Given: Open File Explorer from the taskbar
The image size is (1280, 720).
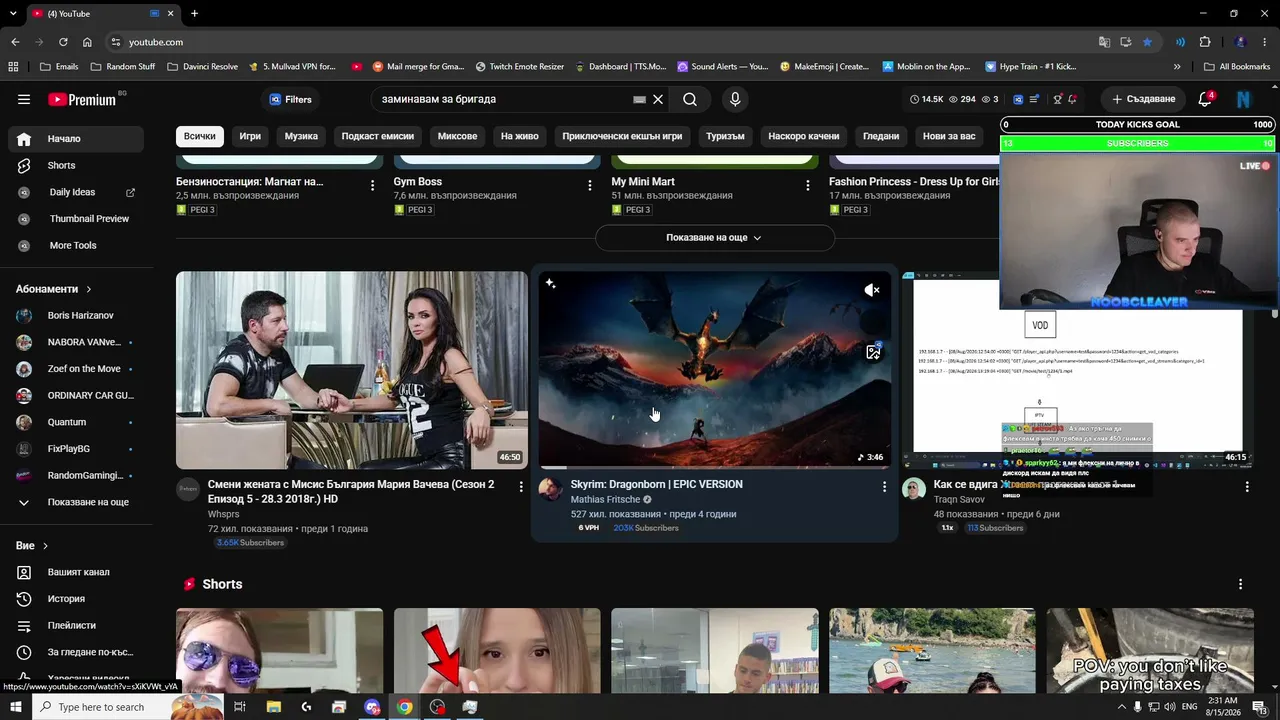Looking at the screenshot, I should coord(273,707).
